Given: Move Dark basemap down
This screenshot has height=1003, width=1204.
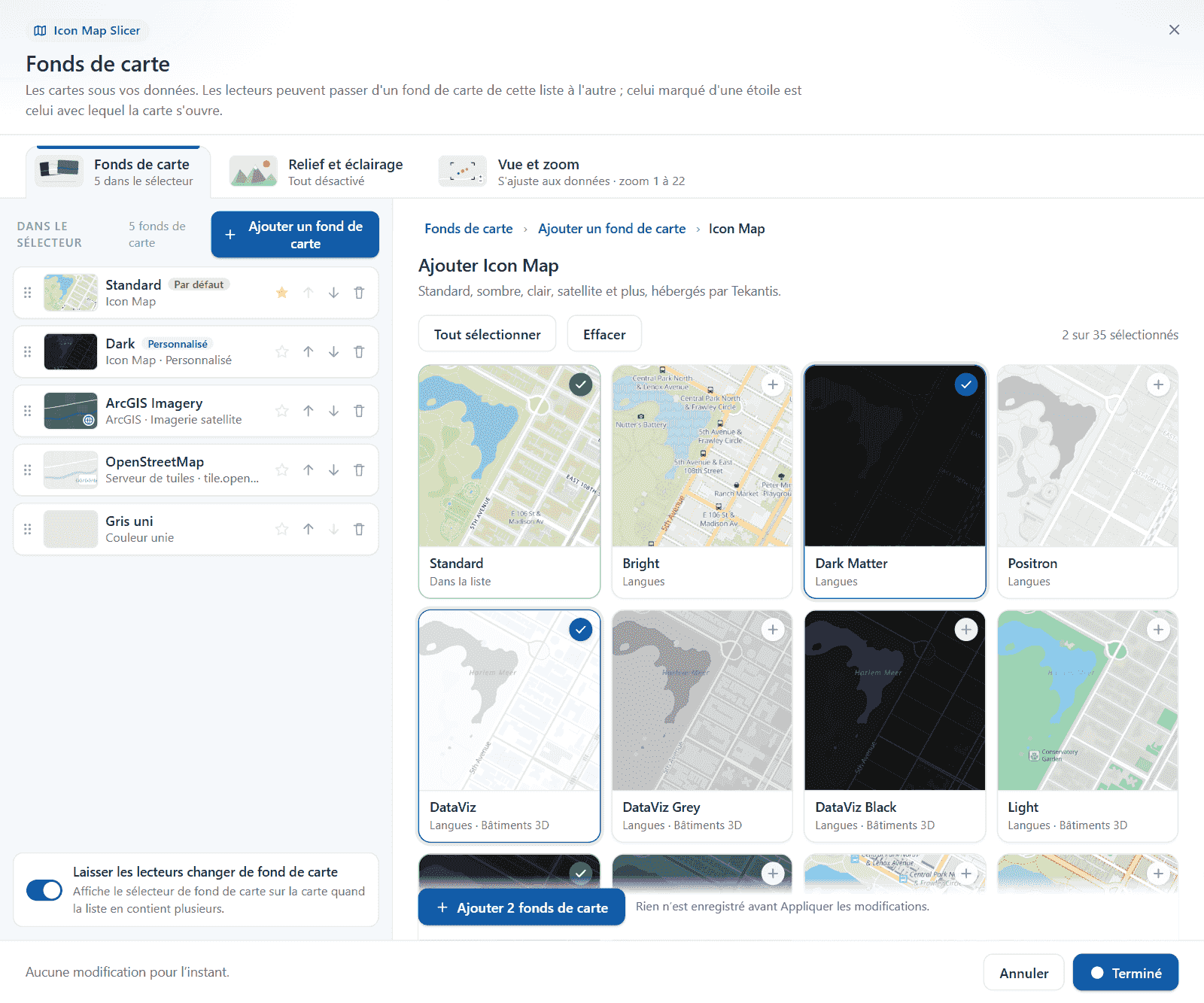Looking at the screenshot, I should 333,351.
